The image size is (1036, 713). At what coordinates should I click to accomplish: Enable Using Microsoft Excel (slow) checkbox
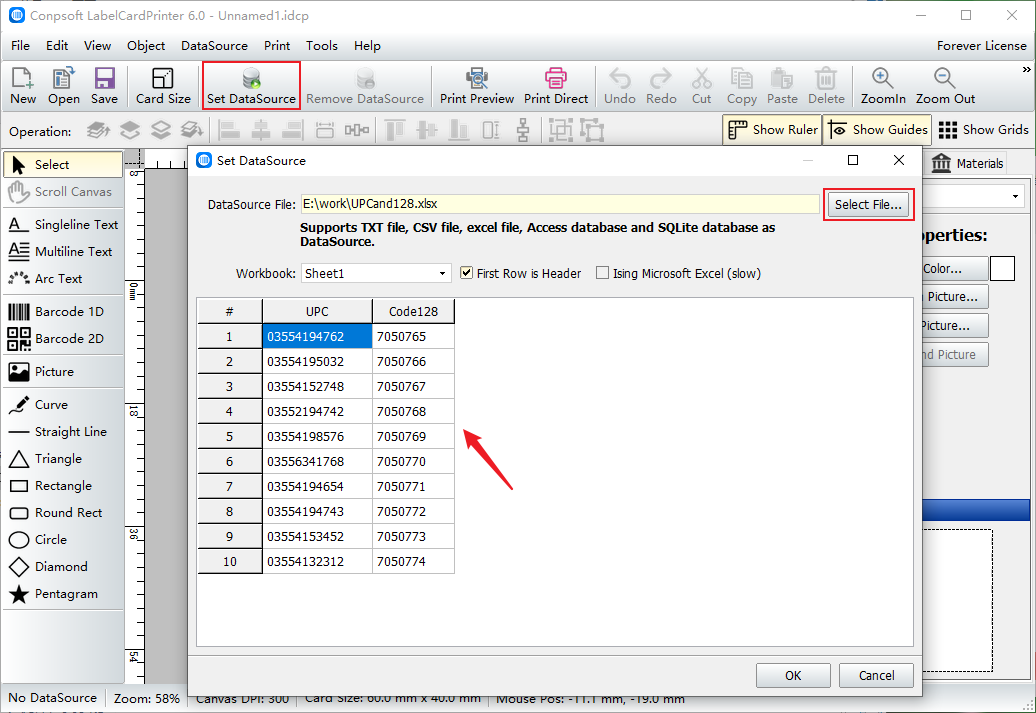pyautogui.click(x=603, y=273)
